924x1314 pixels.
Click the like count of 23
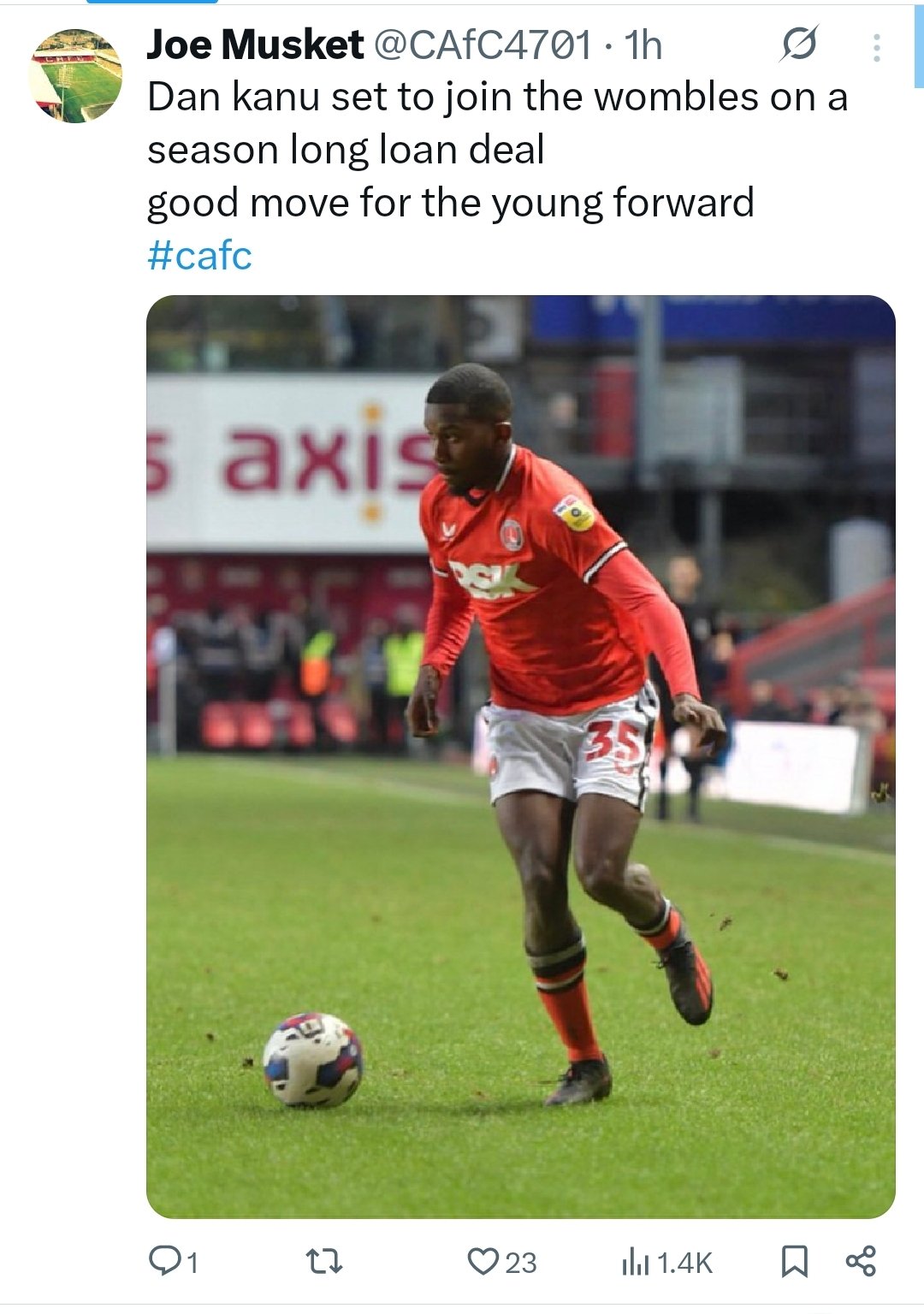coord(521,1263)
